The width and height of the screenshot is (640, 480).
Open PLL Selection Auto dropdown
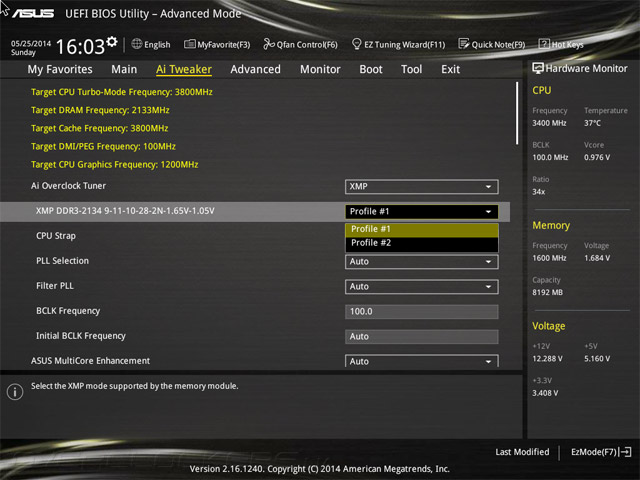(421, 262)
